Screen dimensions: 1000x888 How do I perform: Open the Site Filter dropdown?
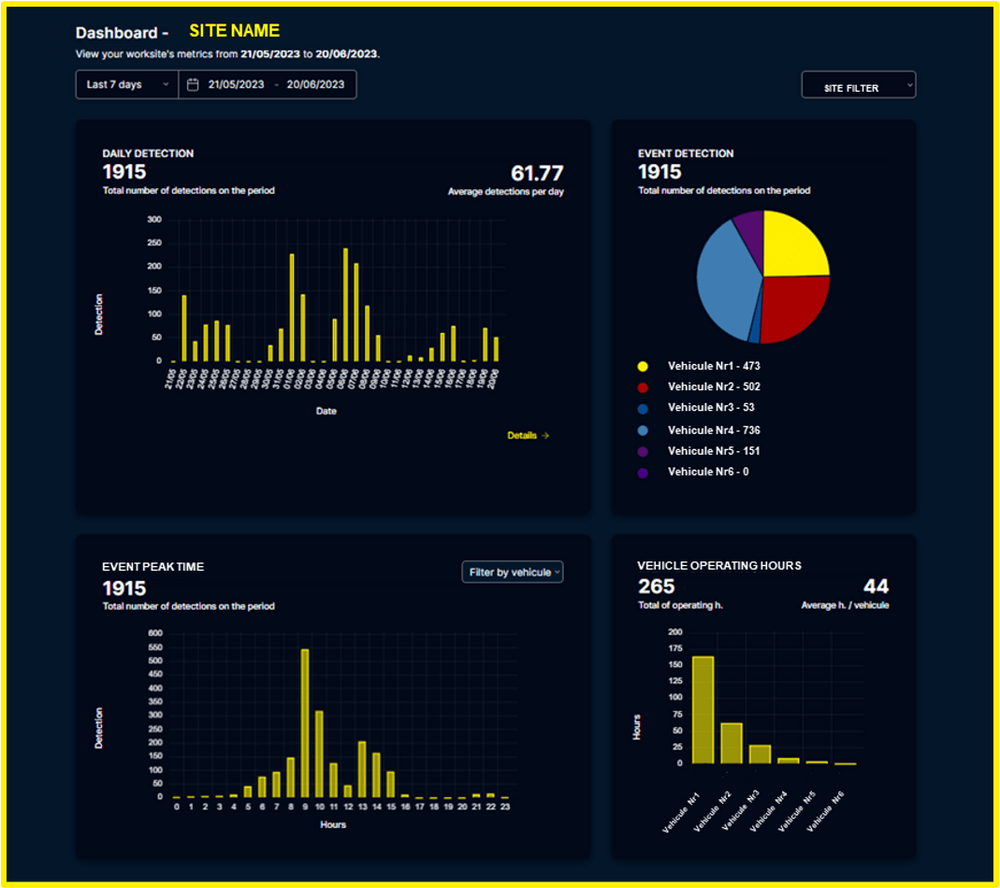point(858,85)
